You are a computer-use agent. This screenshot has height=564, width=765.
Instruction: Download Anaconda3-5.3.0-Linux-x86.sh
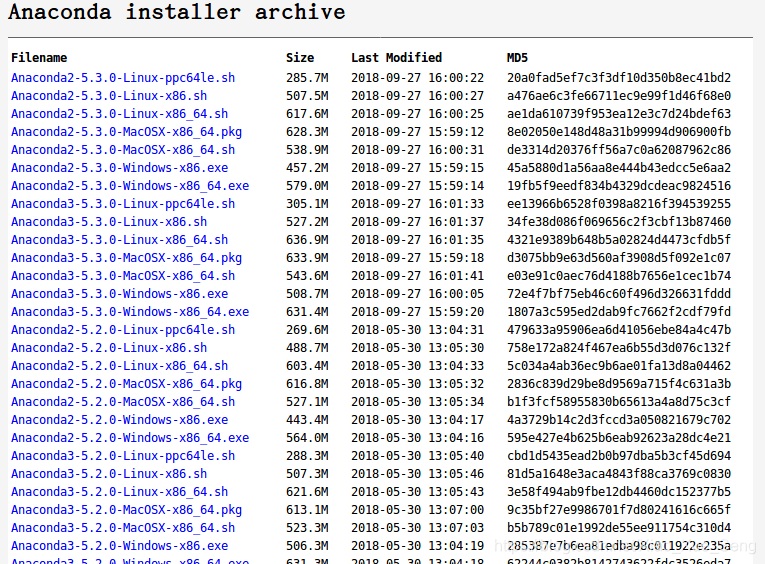point(109,222)
